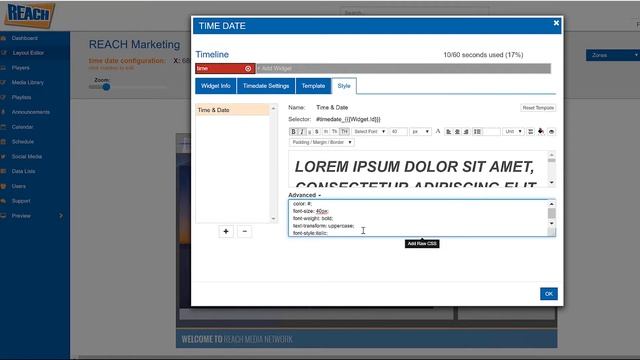Open Calendar in the sidebar
This screenshot has height=360, width=640.
[22, 127]
